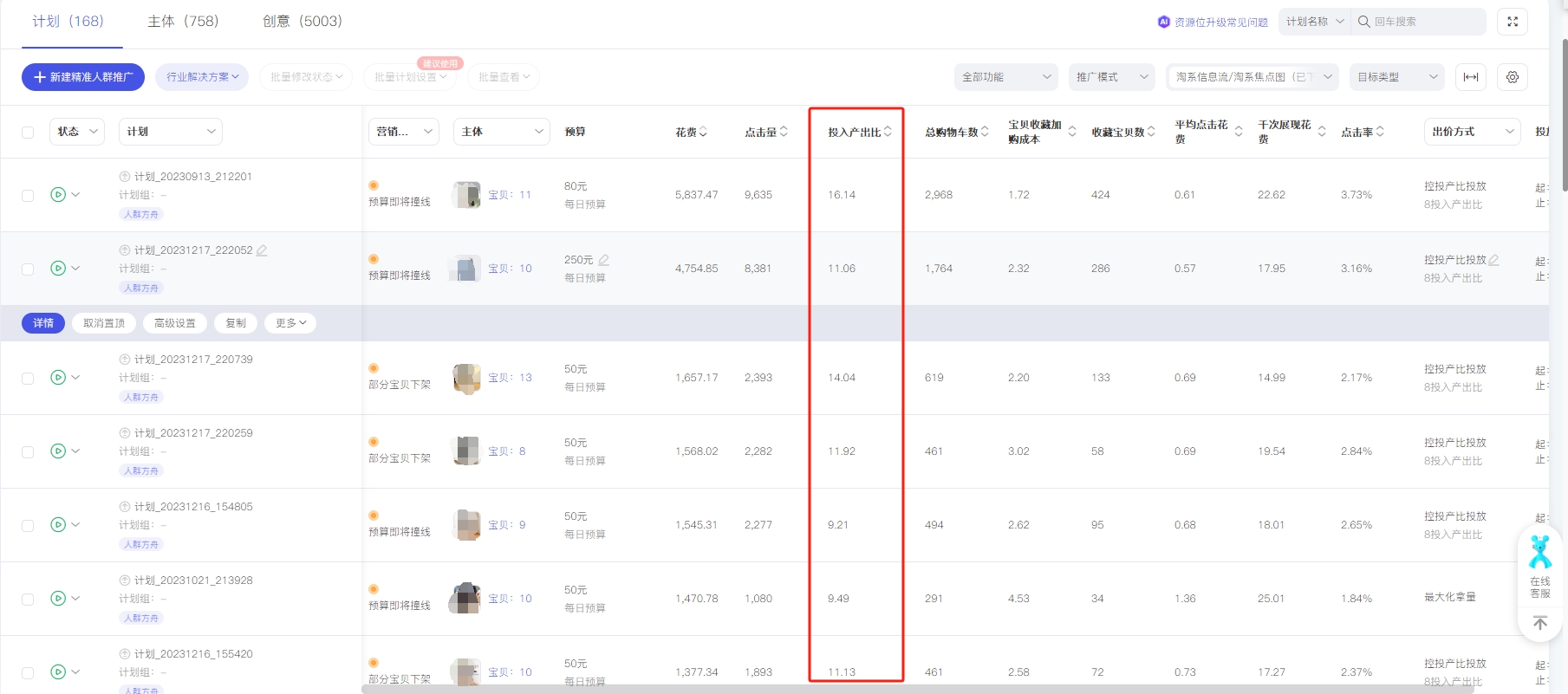Open the 推广模式 dropdown
The height and width of the screenshot is (694, 1568).
coord(1112,77)
